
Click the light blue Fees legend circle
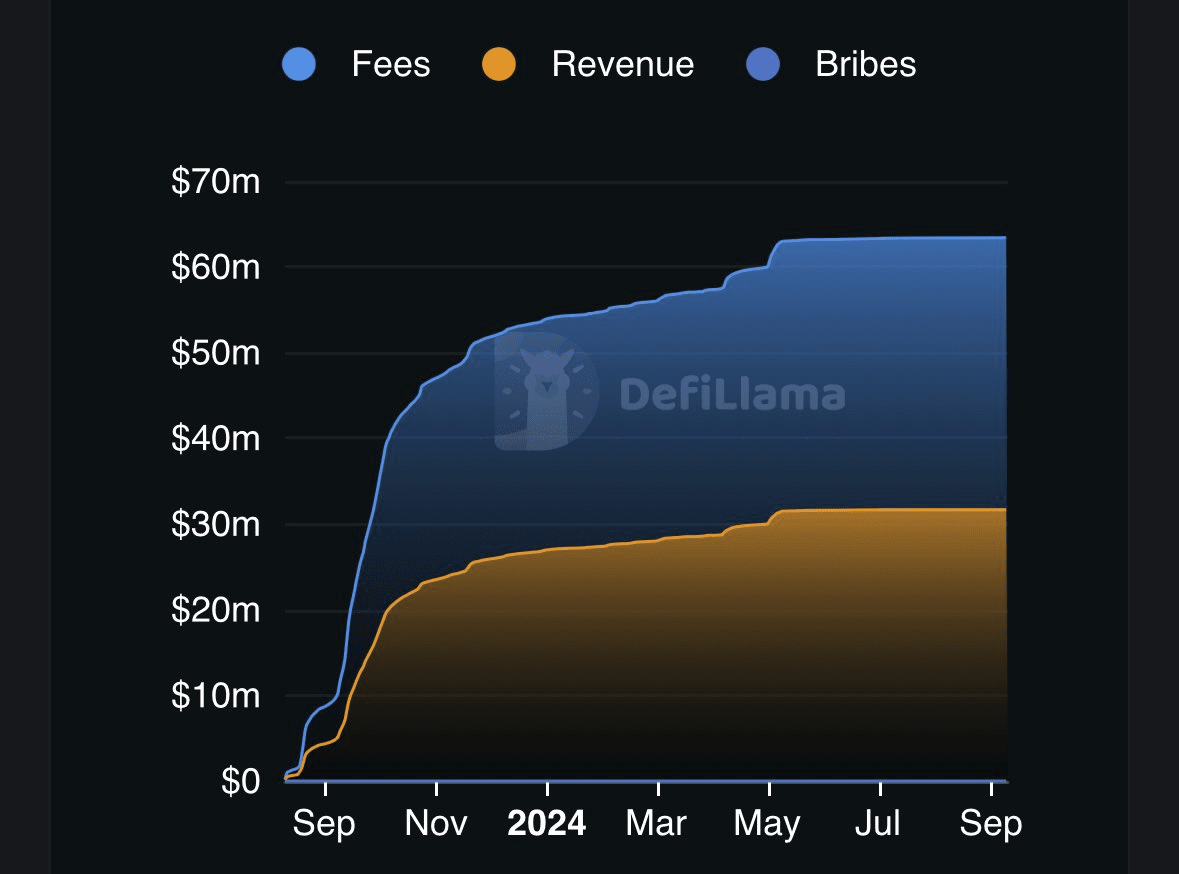point(299,65)
